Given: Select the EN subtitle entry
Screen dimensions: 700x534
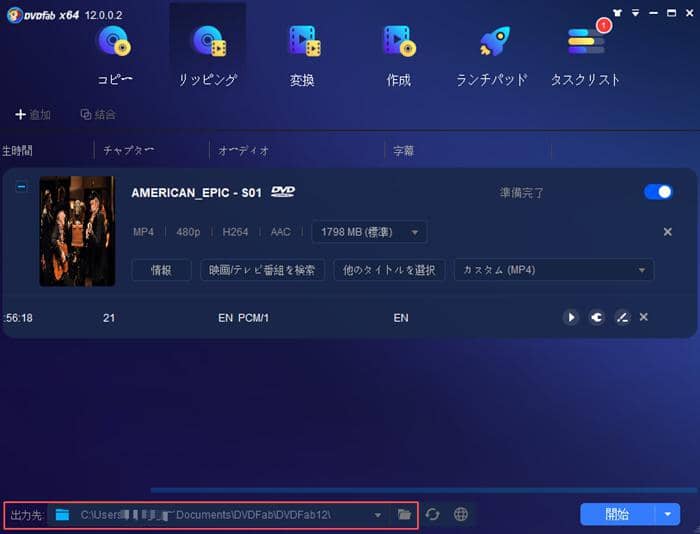Looking at the screenshot, I should click(x=401, y=318).
